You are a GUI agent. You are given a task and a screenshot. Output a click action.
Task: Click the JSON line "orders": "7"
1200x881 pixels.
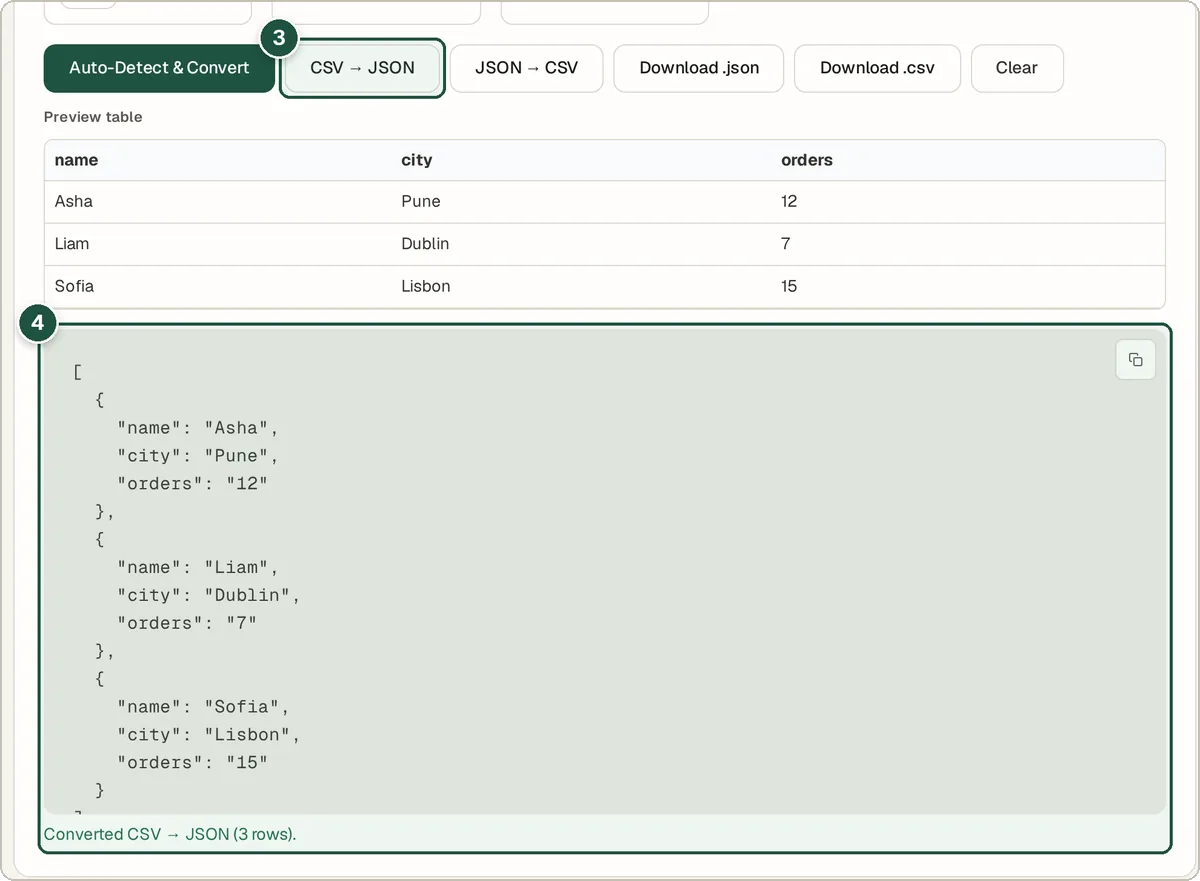[x=187, y=623]
